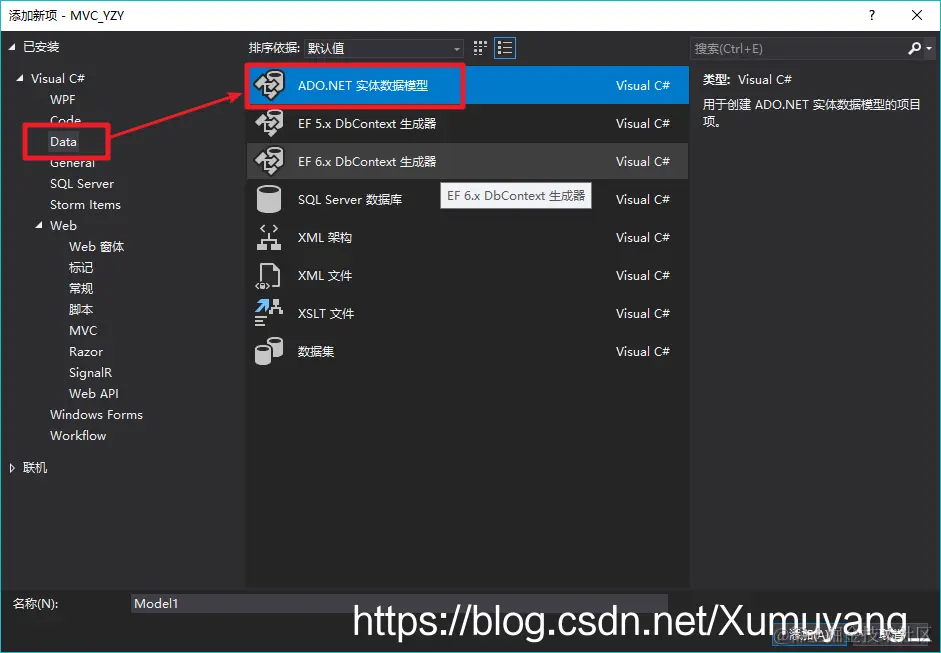The height and width of the screenshot is (653, 941).
Task: Select EF 6.x DbContext 生成器 row text
Action: tap(367, 161)
